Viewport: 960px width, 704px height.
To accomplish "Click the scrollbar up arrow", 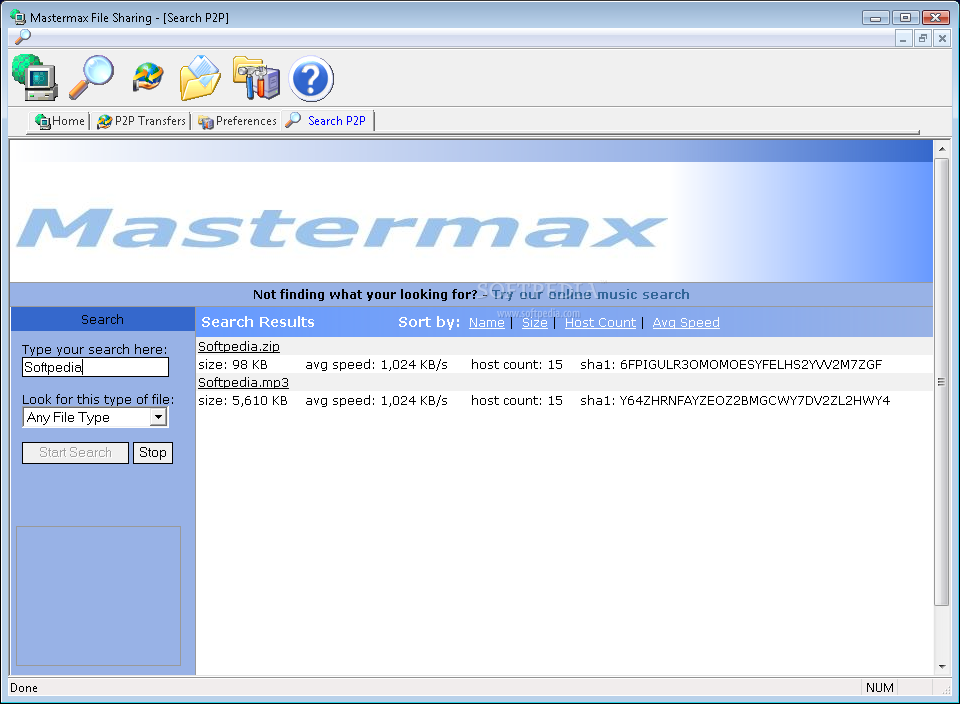I will pyautogui.click(x=942, y=149).
